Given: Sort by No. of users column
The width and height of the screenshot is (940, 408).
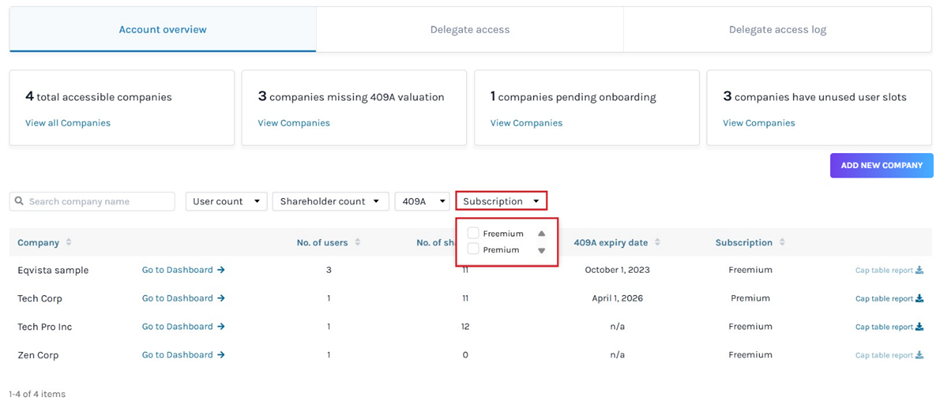Looking at the screenshot, I should pyautogui.click(x=358, y=243).
